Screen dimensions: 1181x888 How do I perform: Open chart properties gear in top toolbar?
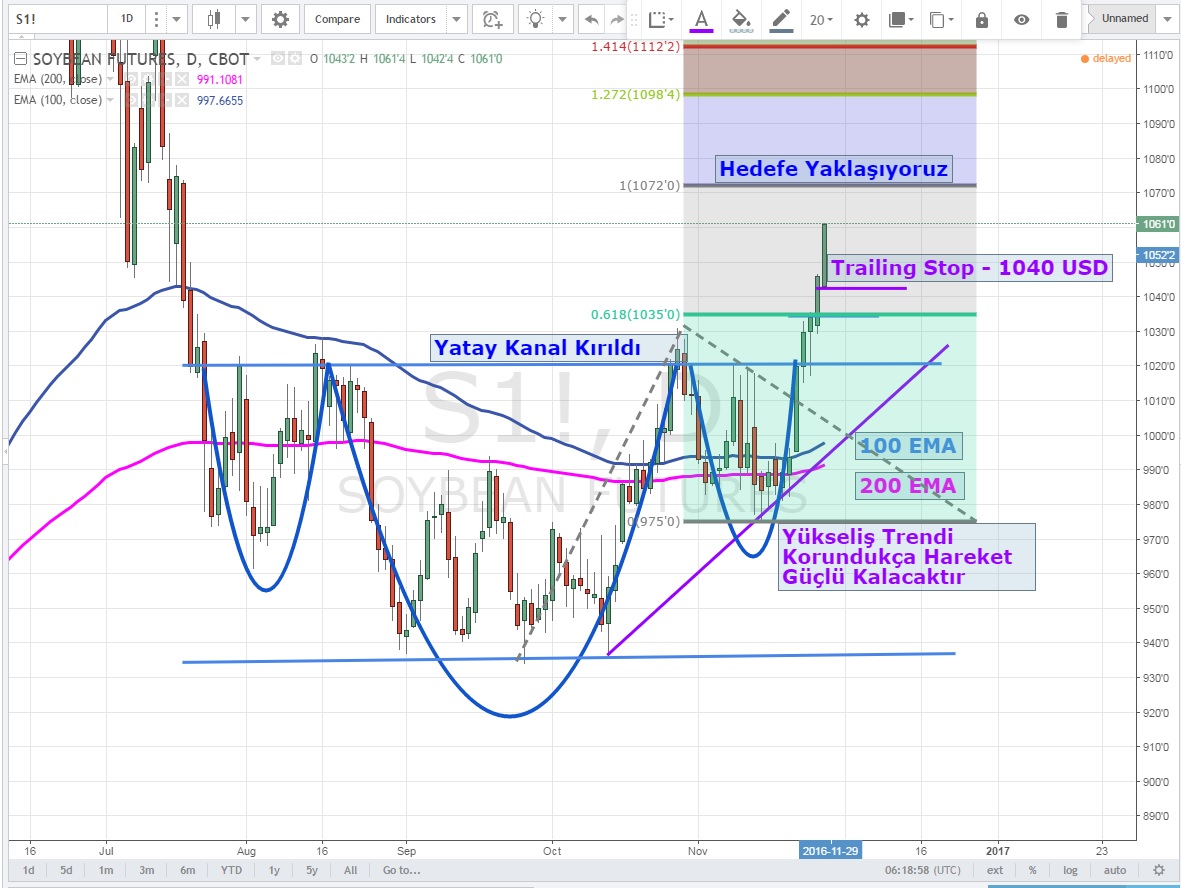281,19
